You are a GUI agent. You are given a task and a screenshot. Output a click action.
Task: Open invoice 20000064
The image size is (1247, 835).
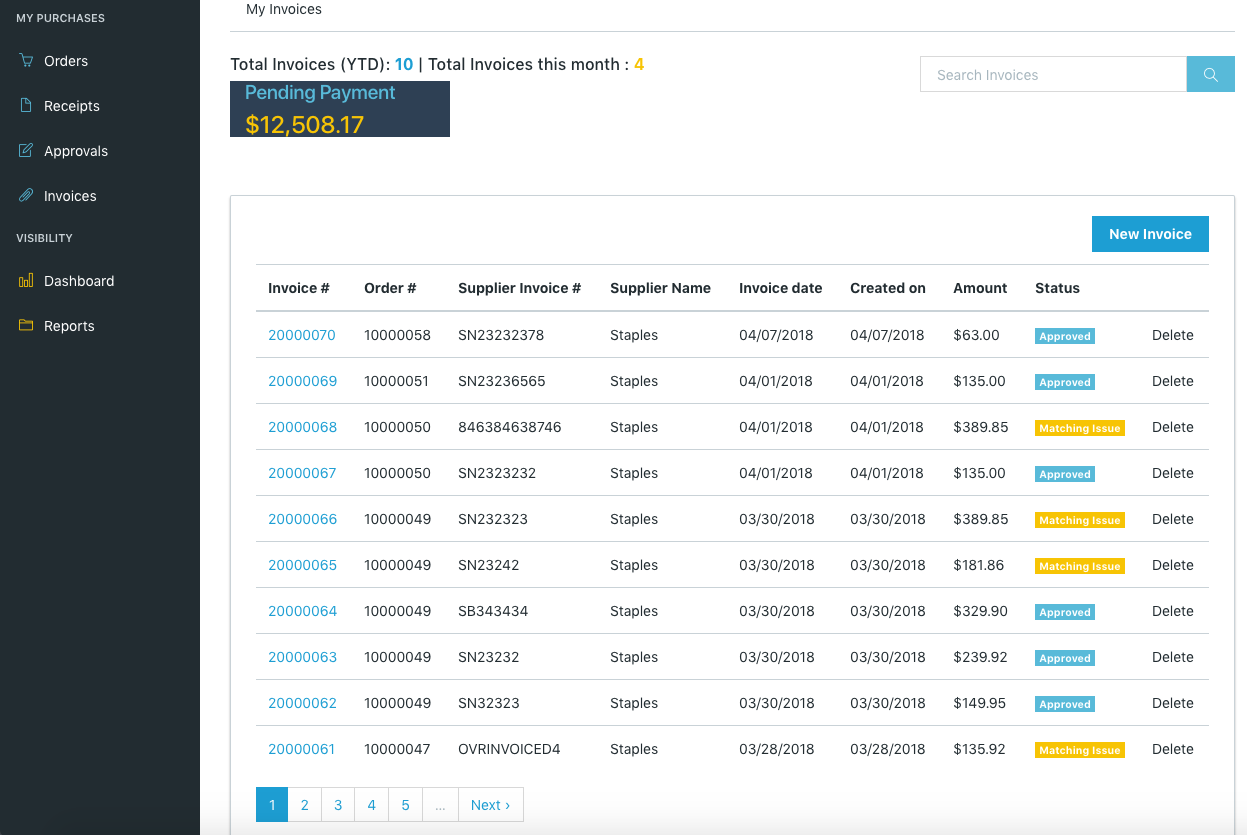(x=302, y=611)
